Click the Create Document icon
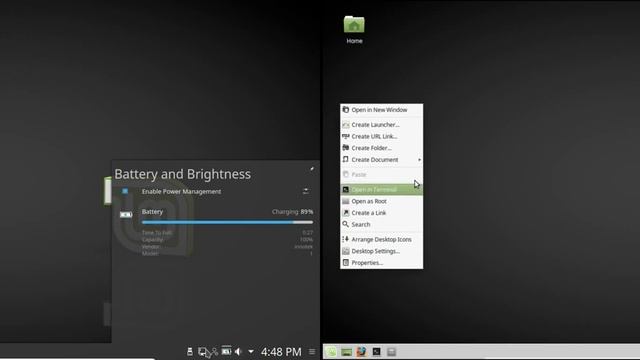The height and width of the screenshot is (360, 640). (x=346, y=160)
